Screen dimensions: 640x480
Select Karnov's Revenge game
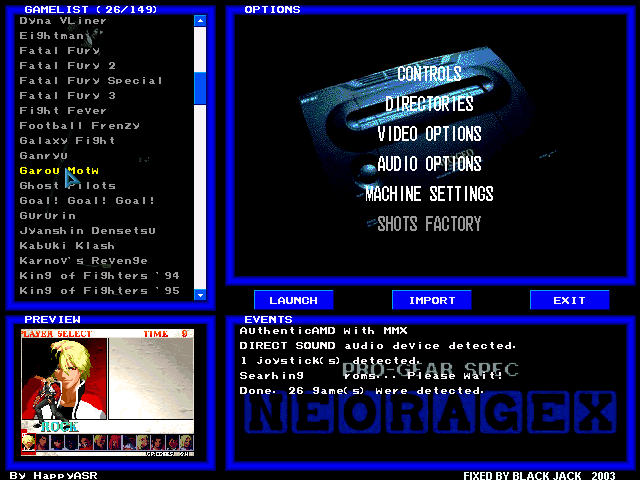[83, 260]
